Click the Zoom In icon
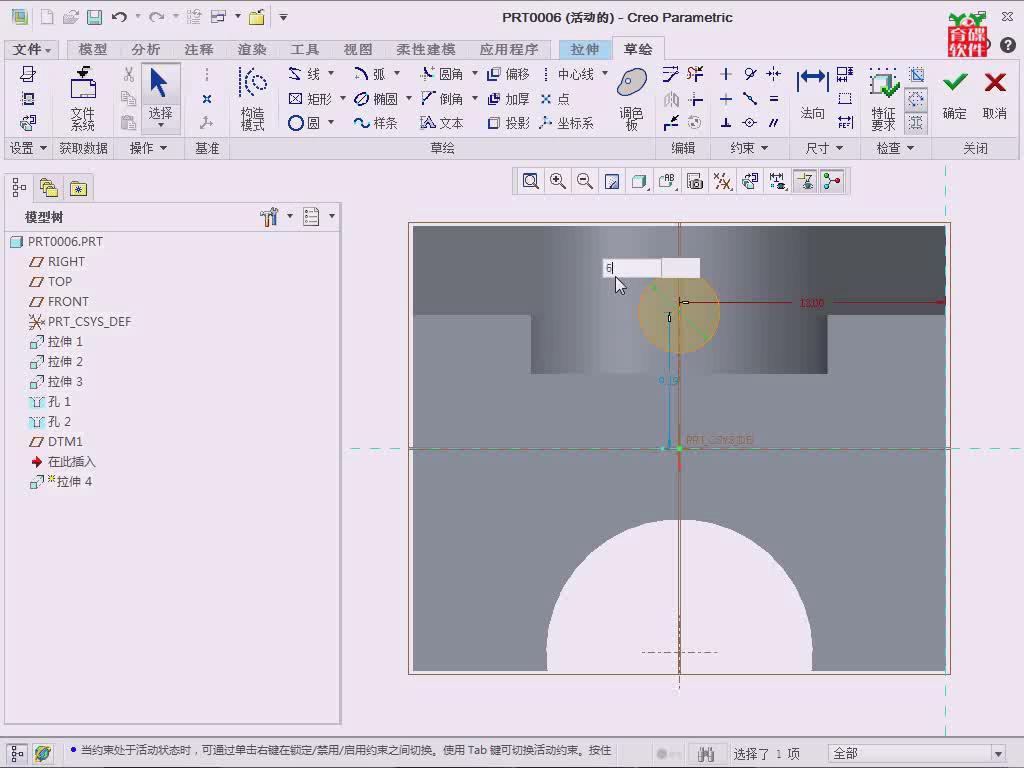This screenshot has width=1024, height=768. (x=558, y=181)
